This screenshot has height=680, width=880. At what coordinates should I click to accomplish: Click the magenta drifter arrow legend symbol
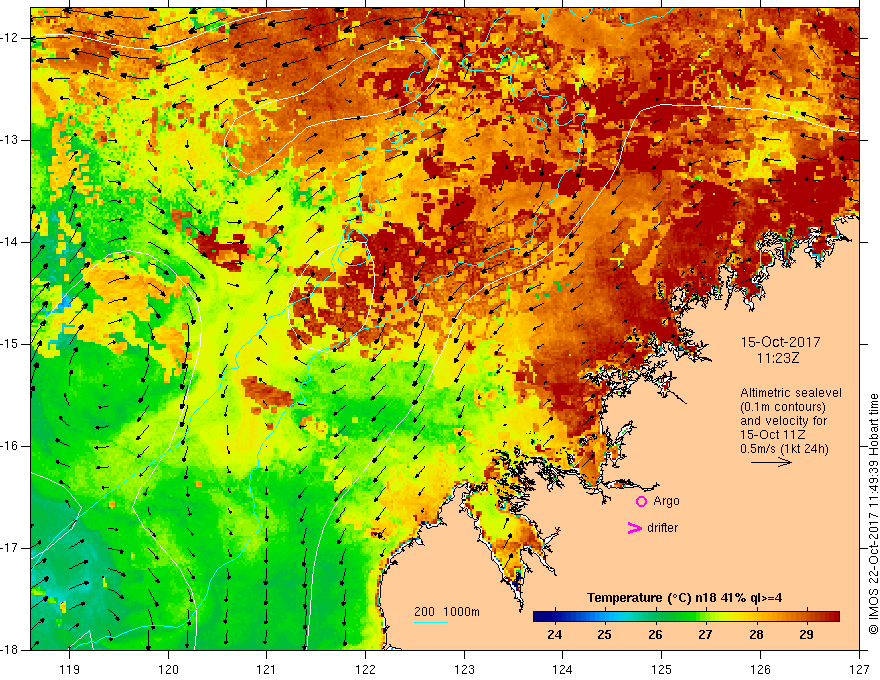[x=635, y=528]
